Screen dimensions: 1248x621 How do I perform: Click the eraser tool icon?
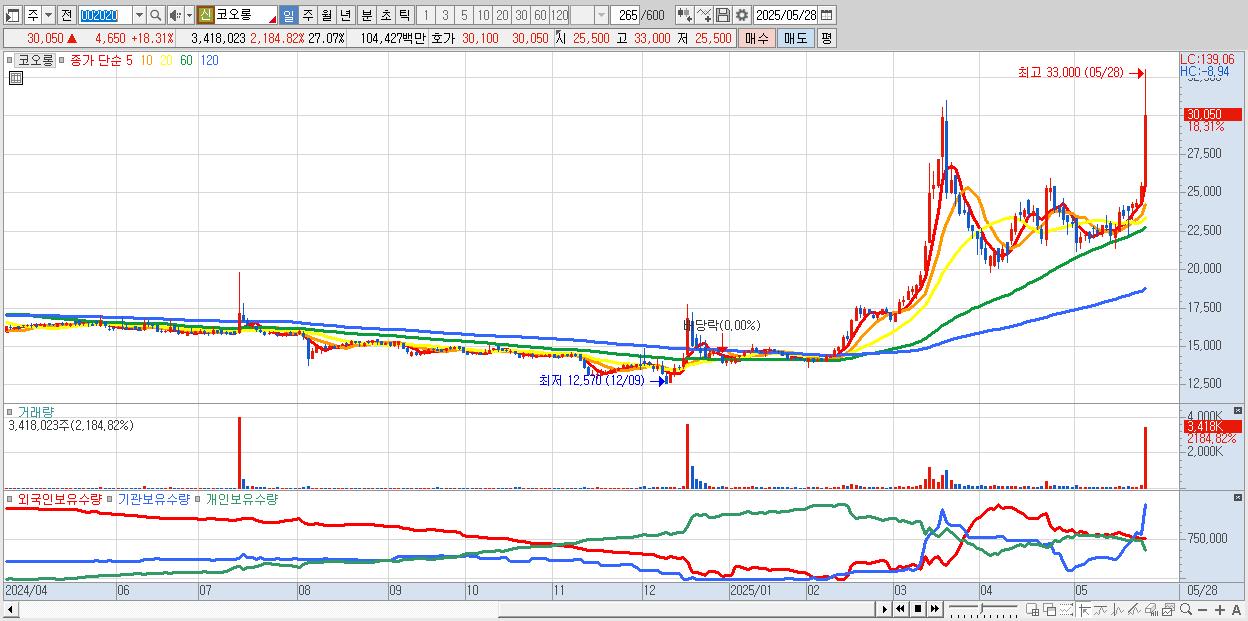(x=1152, y=609)
